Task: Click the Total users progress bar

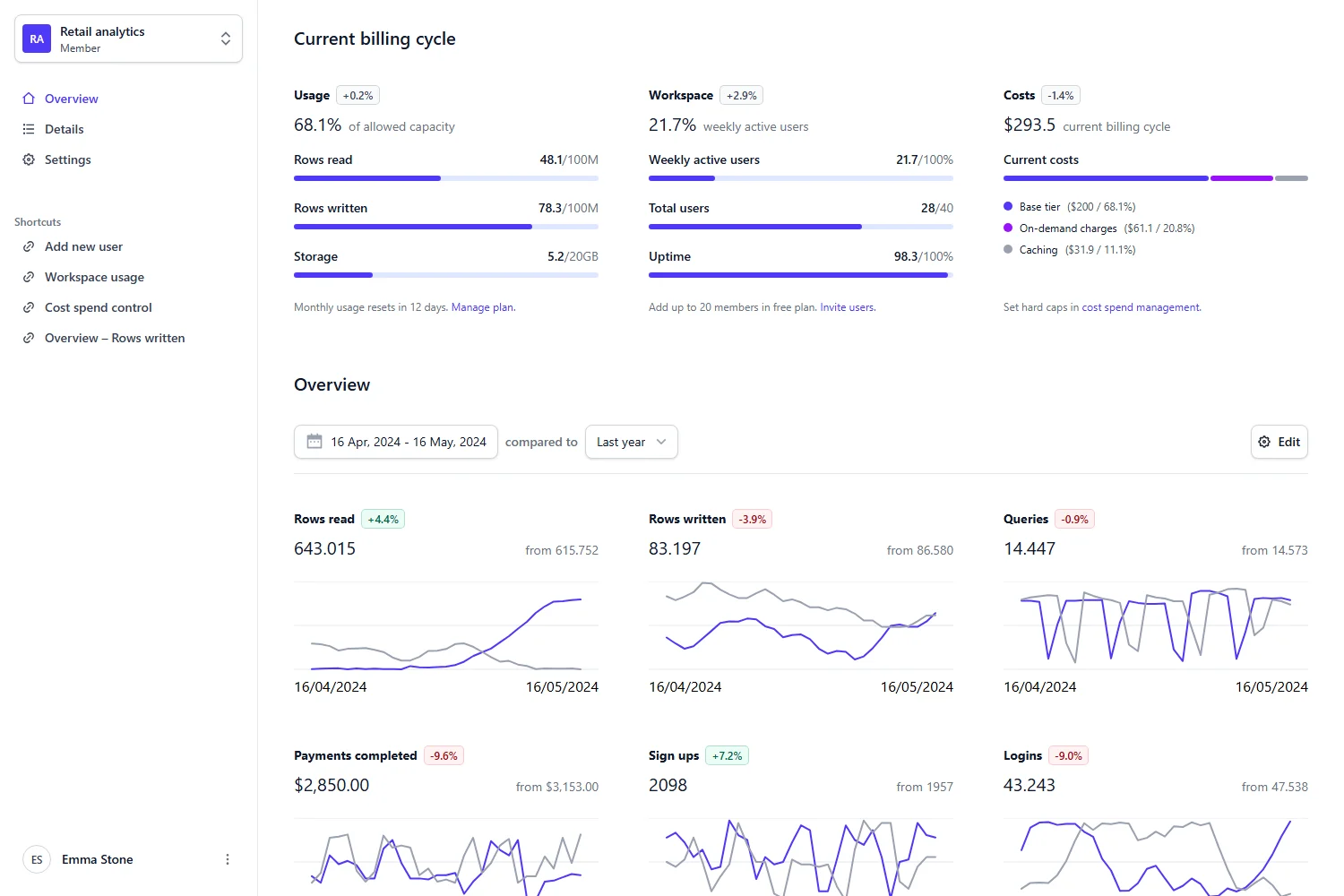Action: point(801,227)
